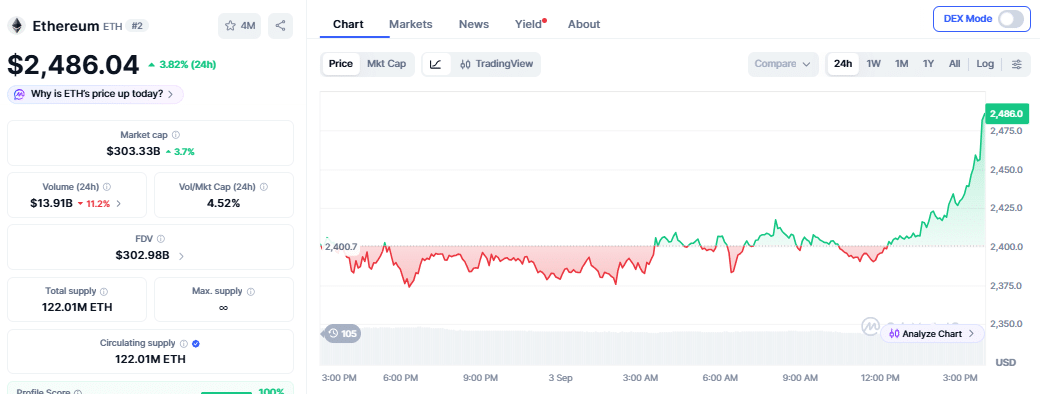Click the Ethereum logo icon
Image resolution: width=1040 pixels, height=394 pixels.
tap(16, 25)
